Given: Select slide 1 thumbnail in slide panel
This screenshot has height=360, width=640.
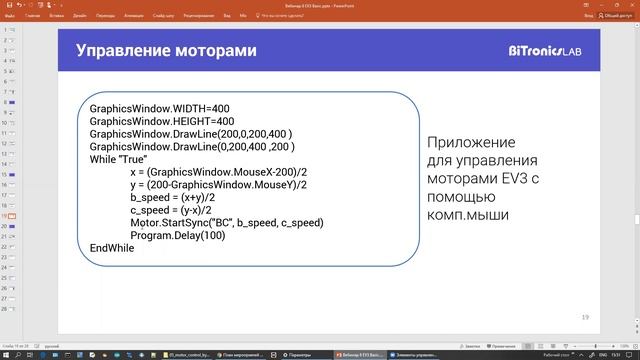Looking at the screenshot, I should [12, 30].
